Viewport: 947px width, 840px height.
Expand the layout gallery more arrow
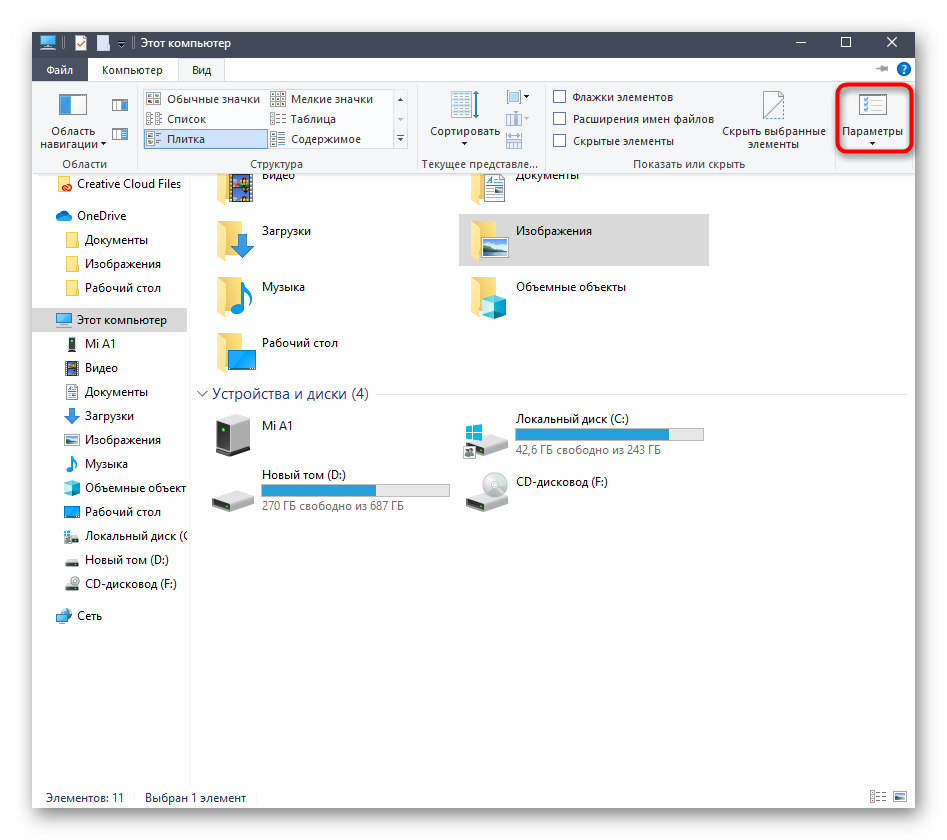click(400, 139)
